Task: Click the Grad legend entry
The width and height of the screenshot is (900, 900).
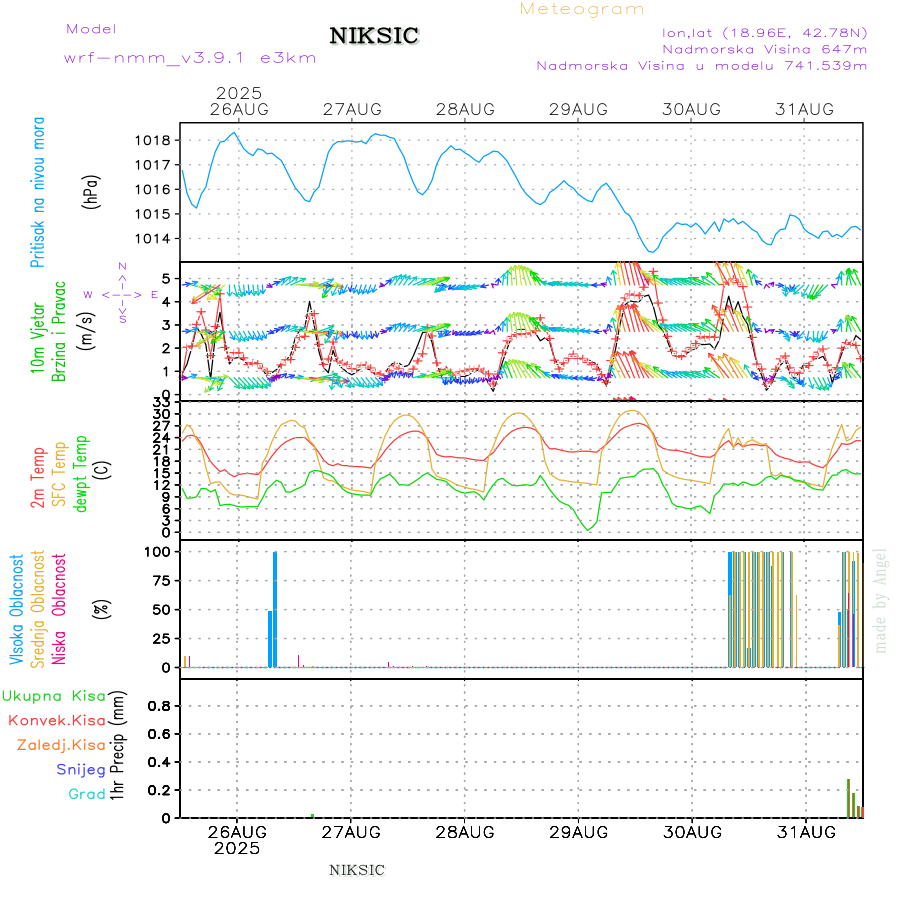Action: point(86,795)
